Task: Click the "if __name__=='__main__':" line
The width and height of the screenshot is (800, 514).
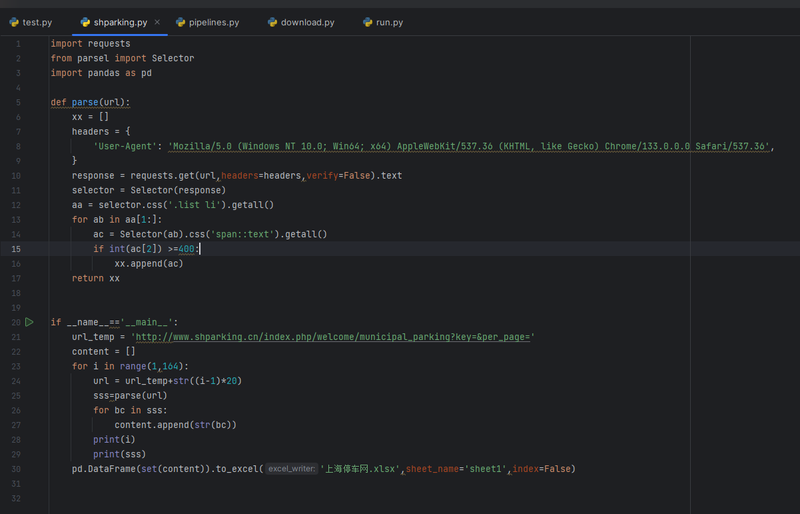Action: click(x=114, y=322)
